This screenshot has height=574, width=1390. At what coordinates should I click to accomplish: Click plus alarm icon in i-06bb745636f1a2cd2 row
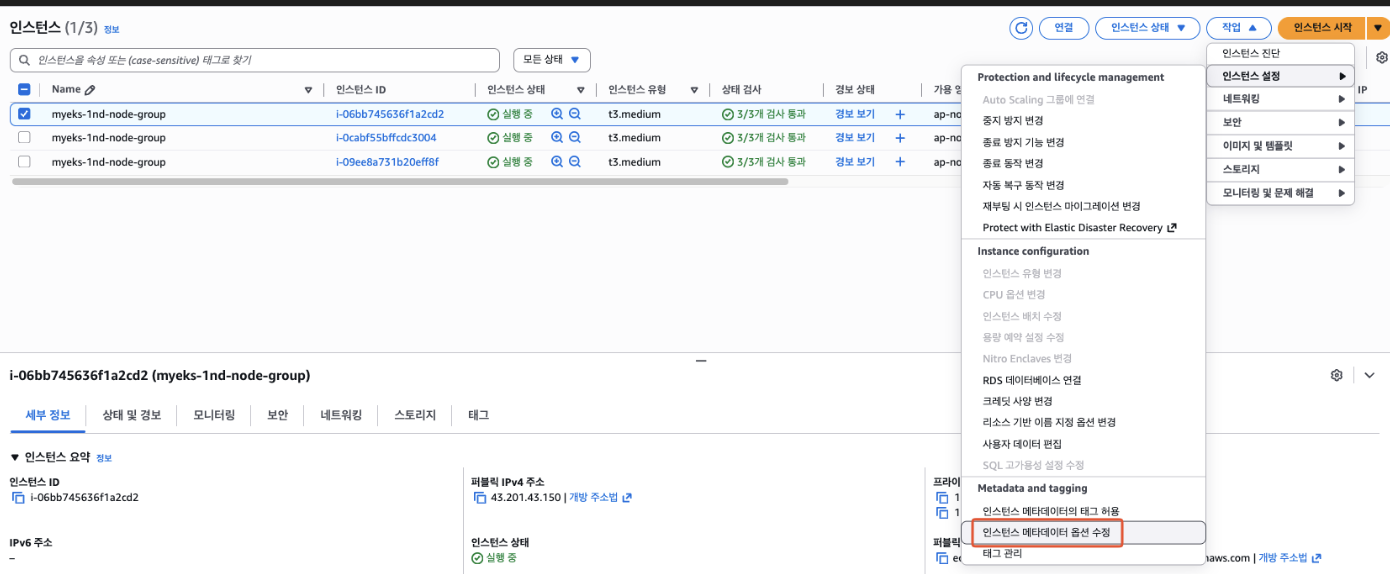coord(900,114)
